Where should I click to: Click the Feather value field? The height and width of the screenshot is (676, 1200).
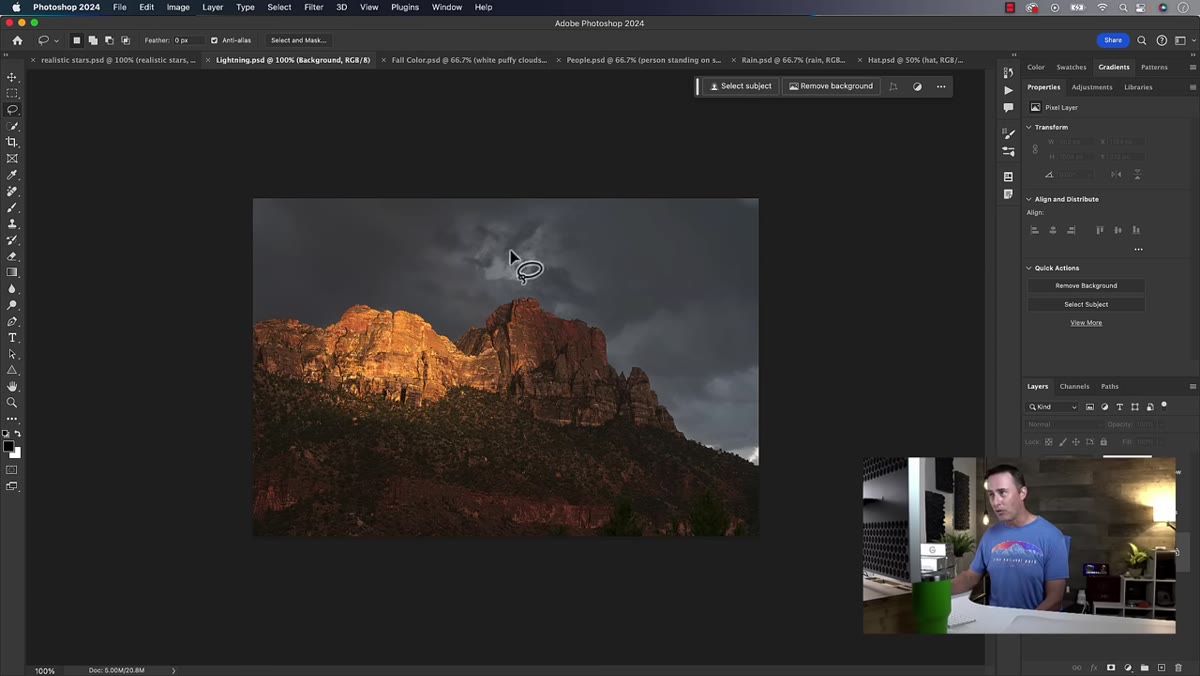click(189, 40)
